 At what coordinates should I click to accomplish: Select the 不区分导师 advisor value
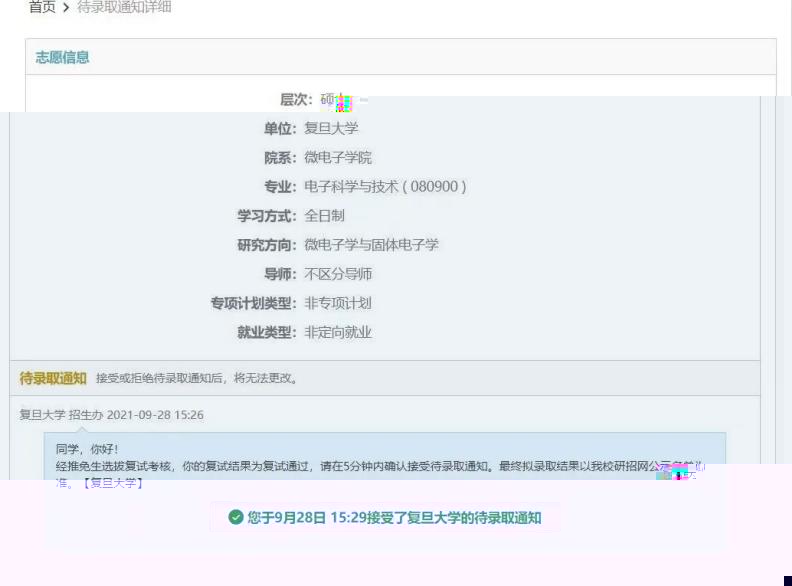pyautogui.click(x=338, y=274)
